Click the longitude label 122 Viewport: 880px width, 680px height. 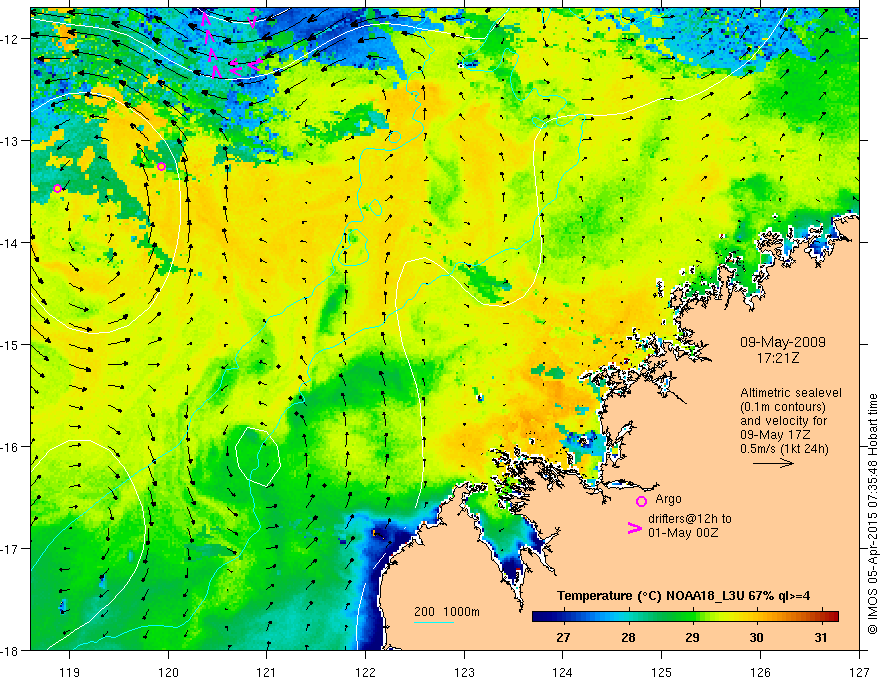[365, 673]
